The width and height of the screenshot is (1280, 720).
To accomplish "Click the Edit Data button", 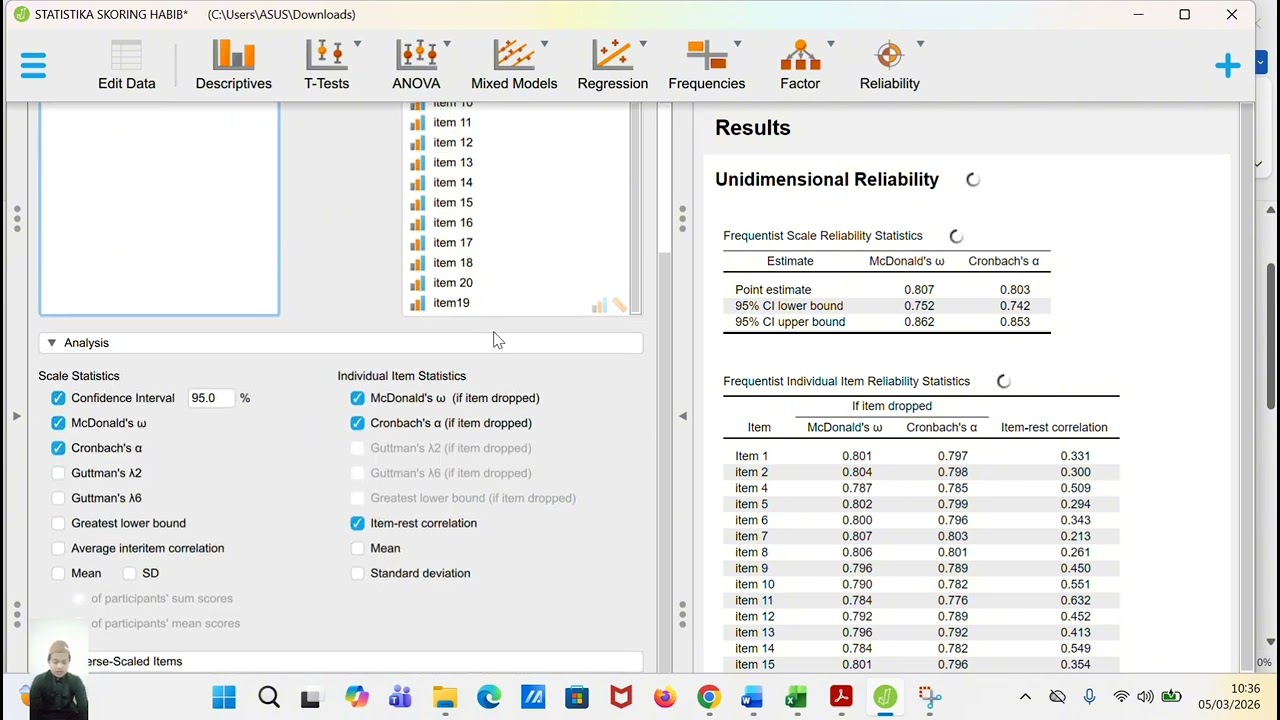I will coord(127,66).
